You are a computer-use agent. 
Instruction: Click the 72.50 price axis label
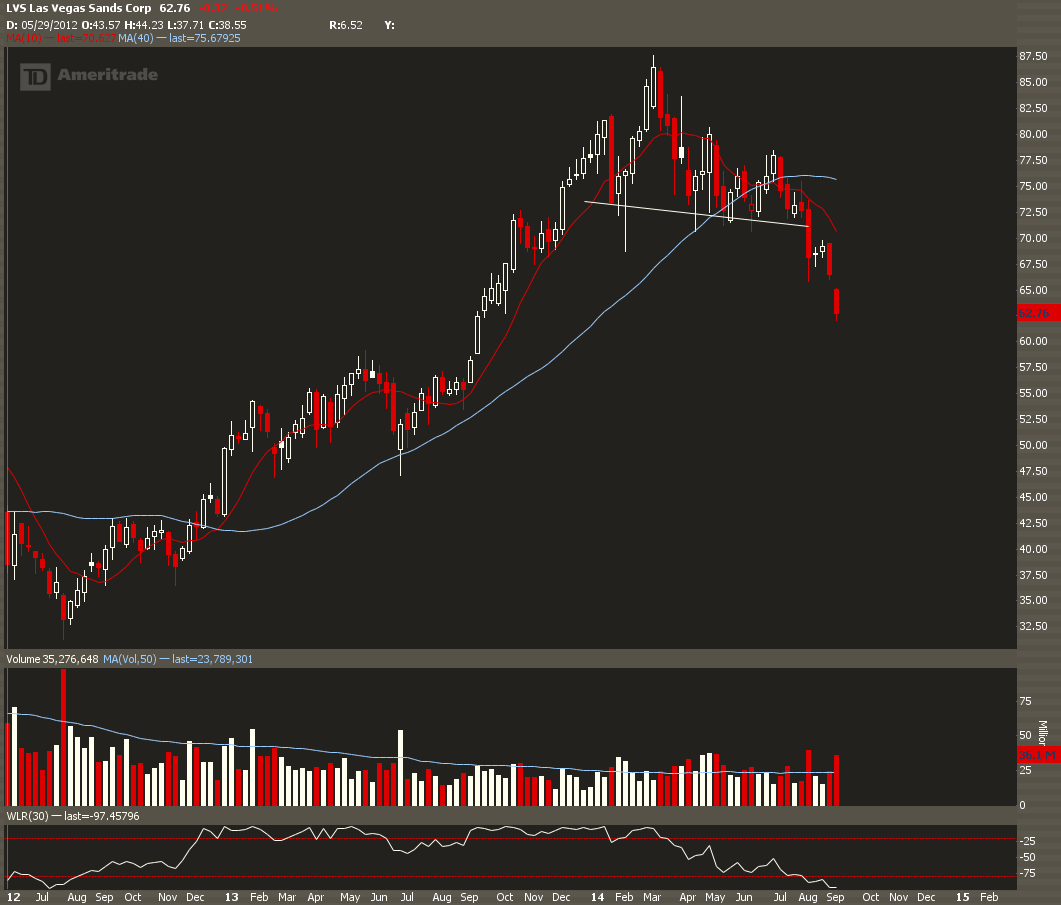point(1033,212)
